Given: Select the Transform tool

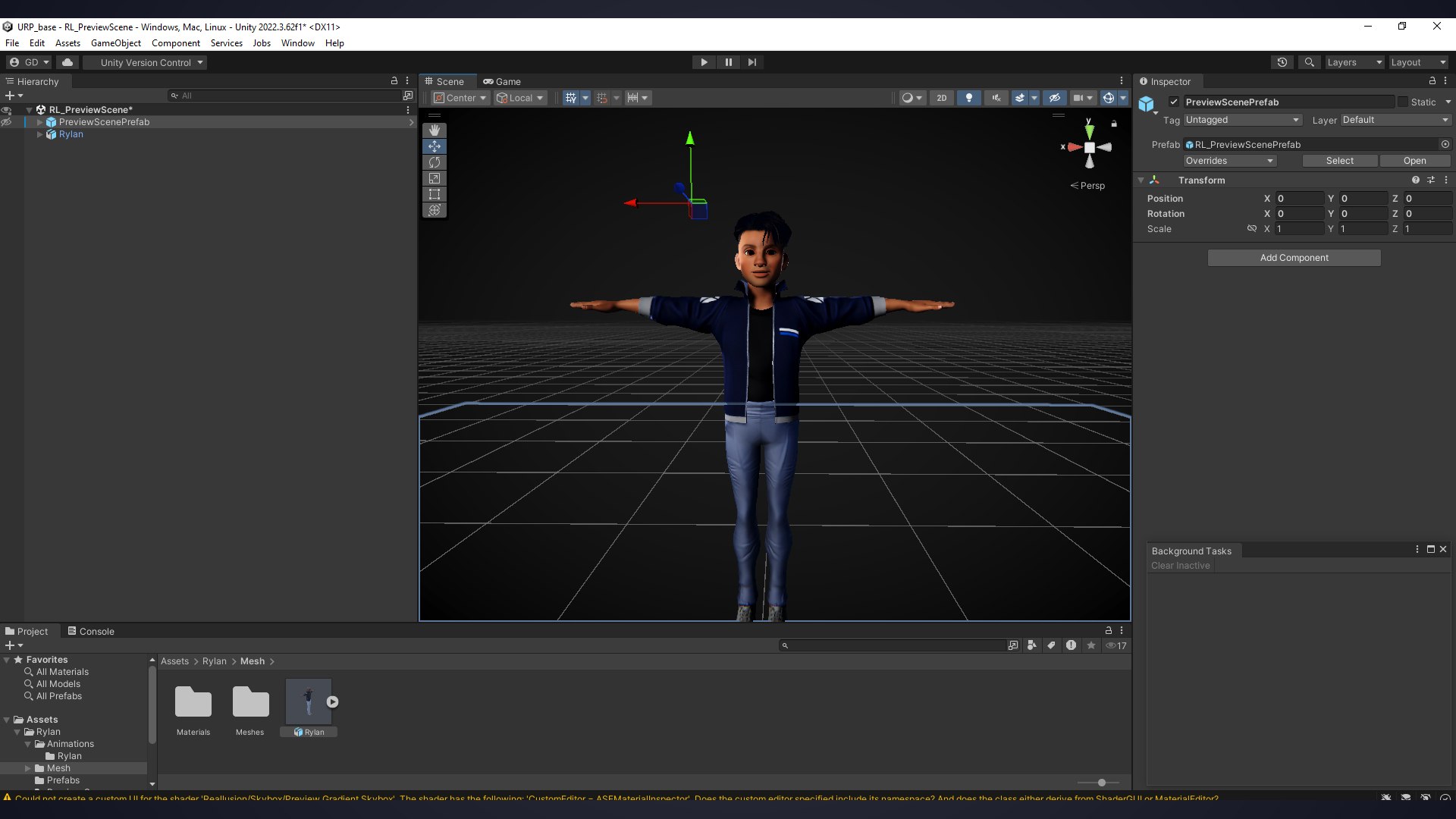Looking at the screenshot, I should click(435, 210).
